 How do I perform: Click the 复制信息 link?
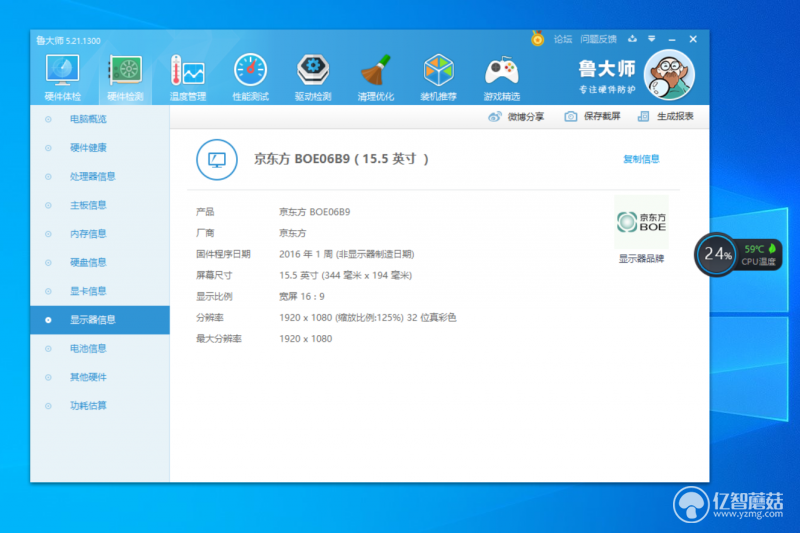[641, 159]
